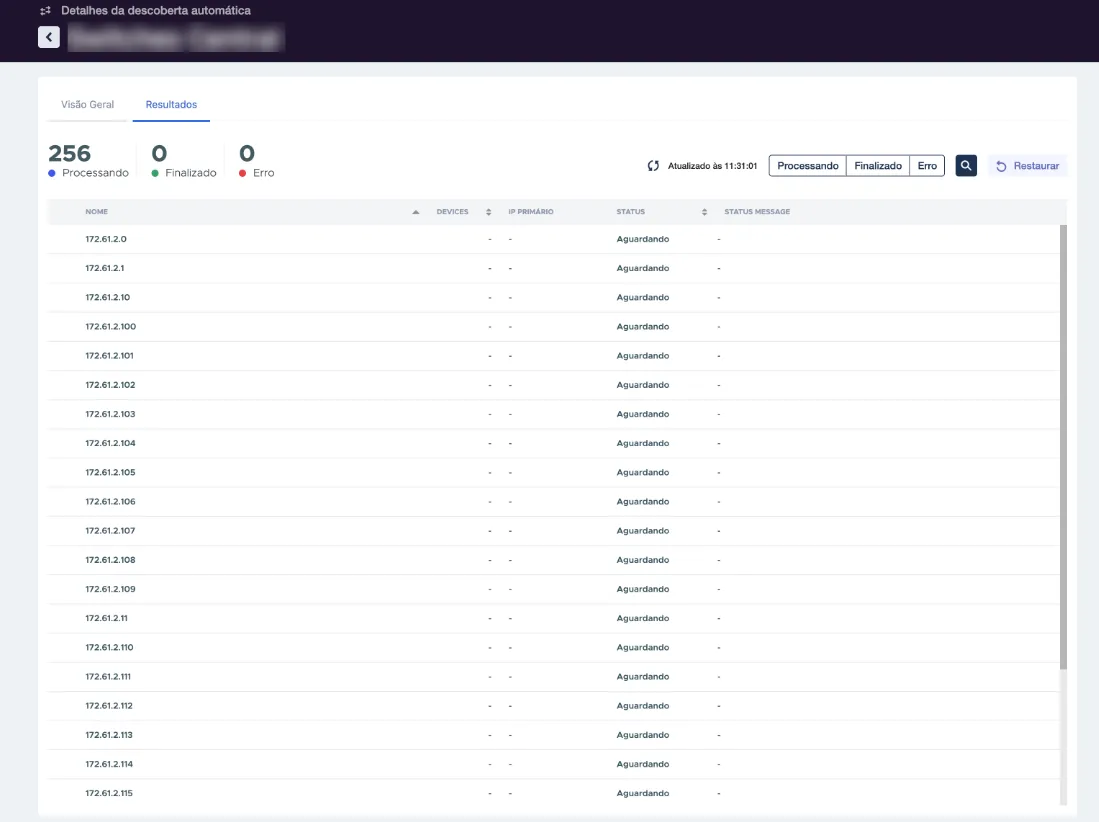Click the 'Atualizado às 11:31:01' timestamp

tap(712, 166)
